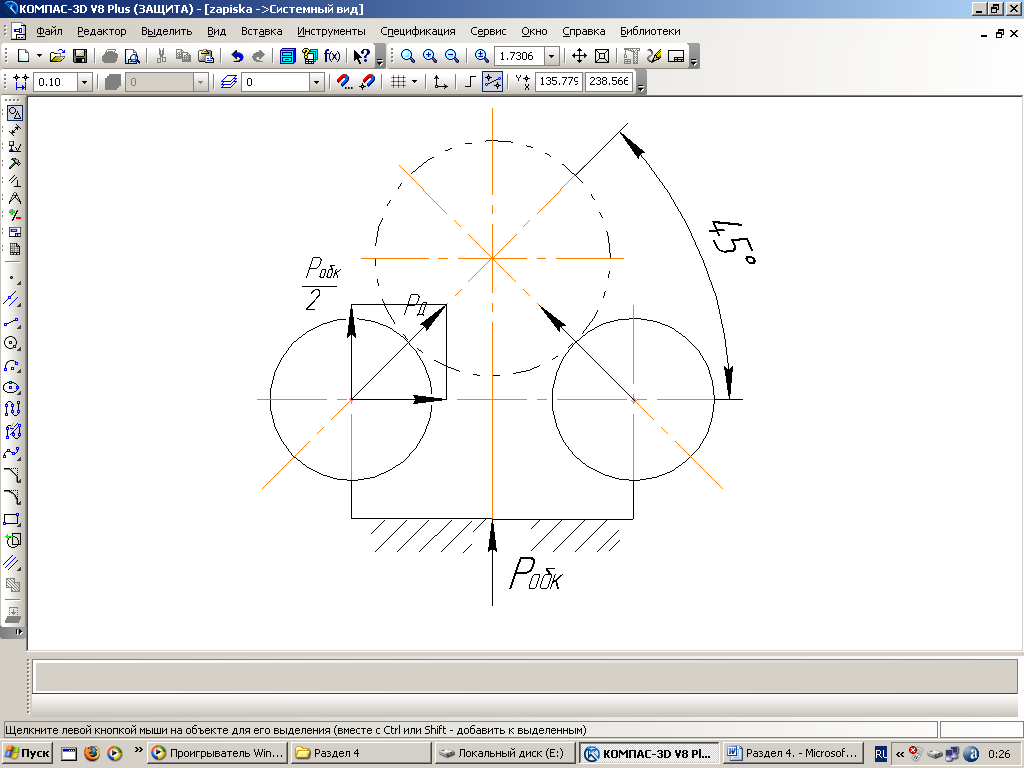Click the Zoom in magnifier icon
The height and width of the screenshot is (768, 1024).
[x=429, y=57]
